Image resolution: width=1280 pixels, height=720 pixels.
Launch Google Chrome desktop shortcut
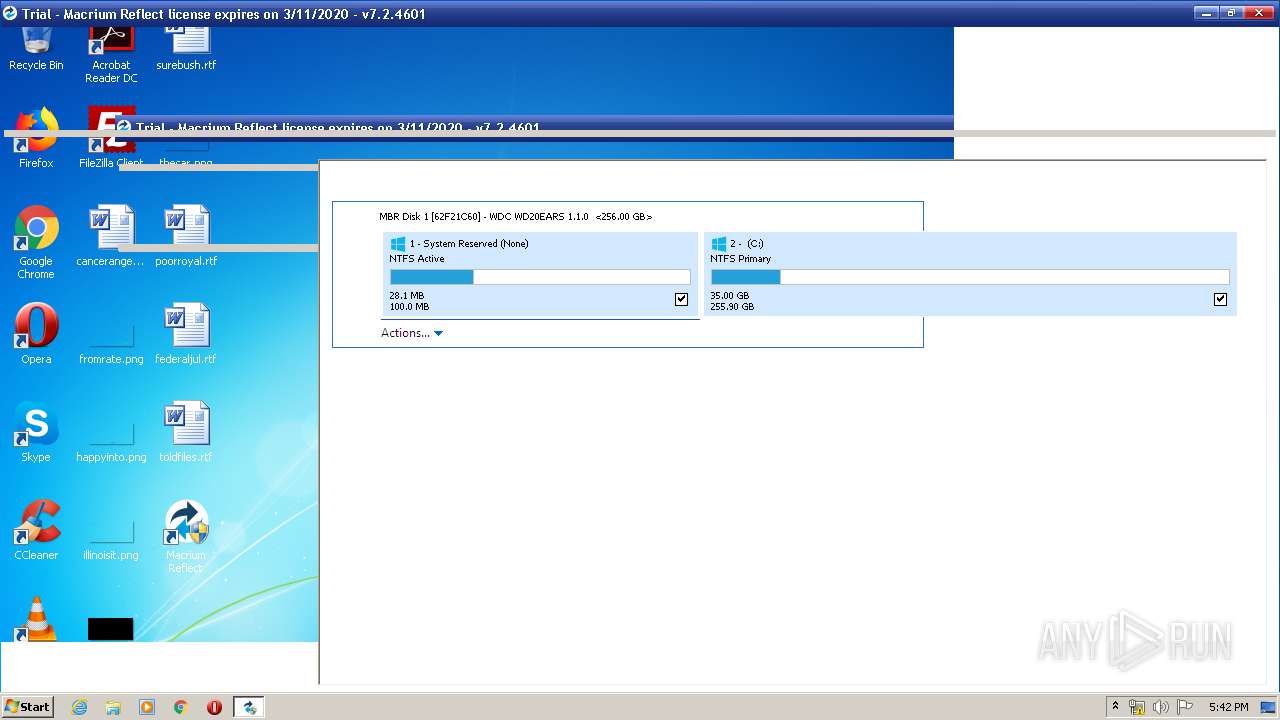point(36,242)
